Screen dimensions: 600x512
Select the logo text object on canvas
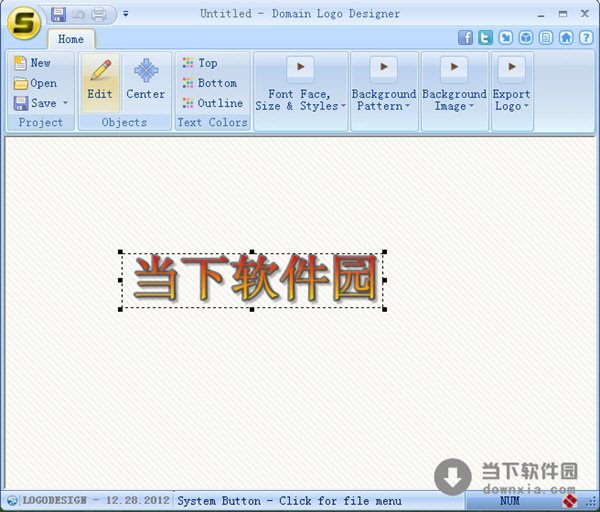(x=253, y=280)
